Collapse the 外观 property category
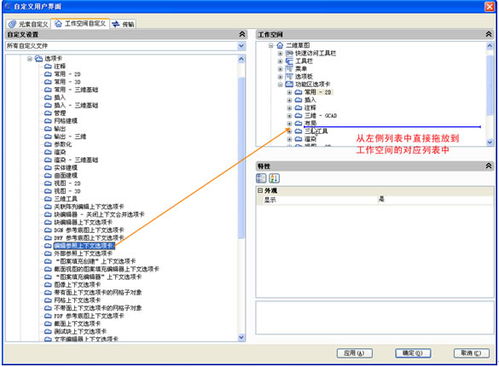This screenshot has width=499, height=367. 260,191
